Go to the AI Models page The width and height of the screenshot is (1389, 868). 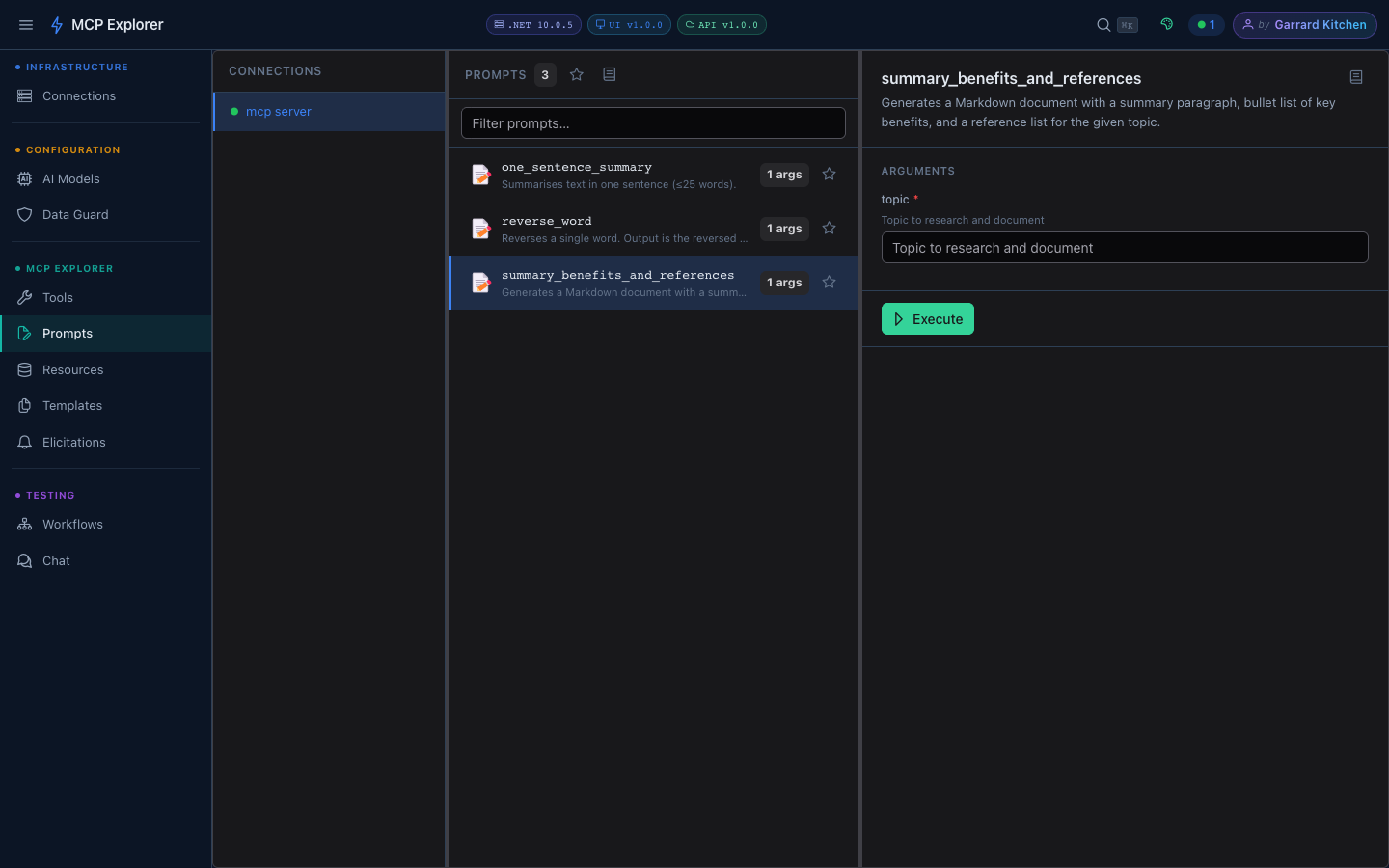tap(70, 179)
